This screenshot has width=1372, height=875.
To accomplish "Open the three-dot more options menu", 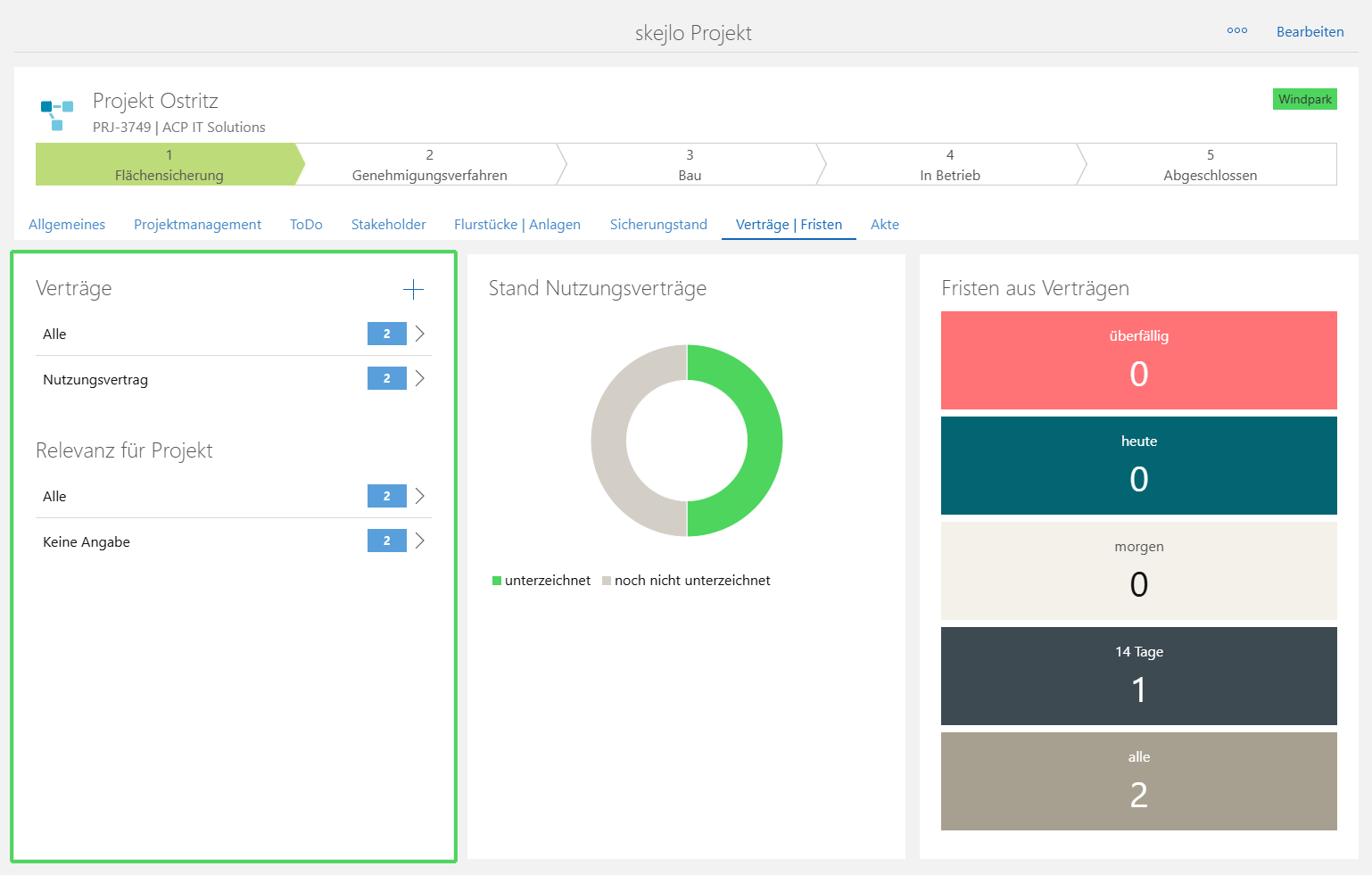I will tap(1236, 31).
